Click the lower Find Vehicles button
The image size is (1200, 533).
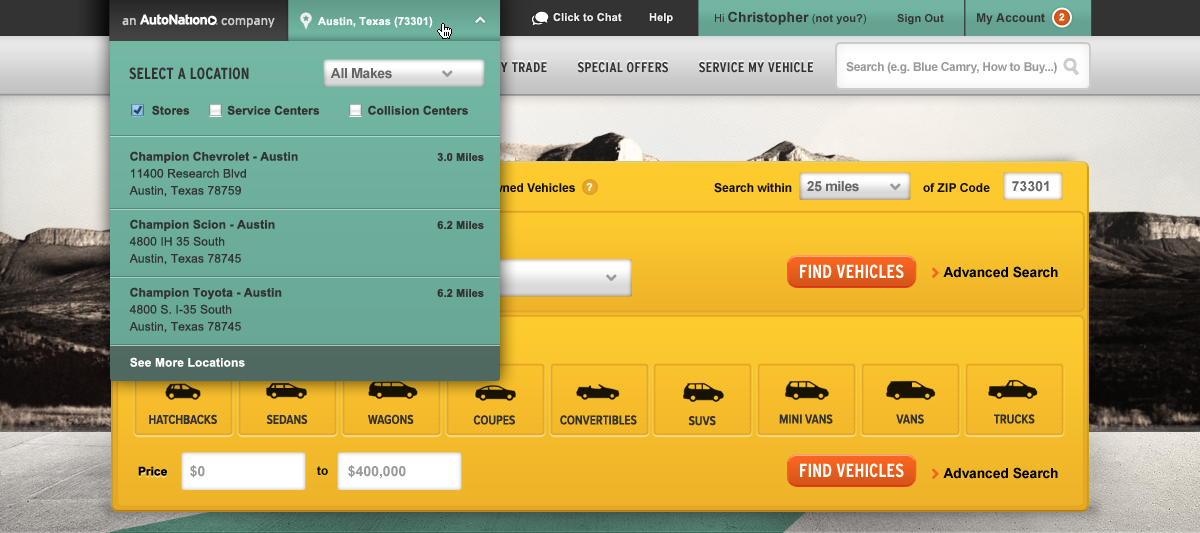coord(851,471)
